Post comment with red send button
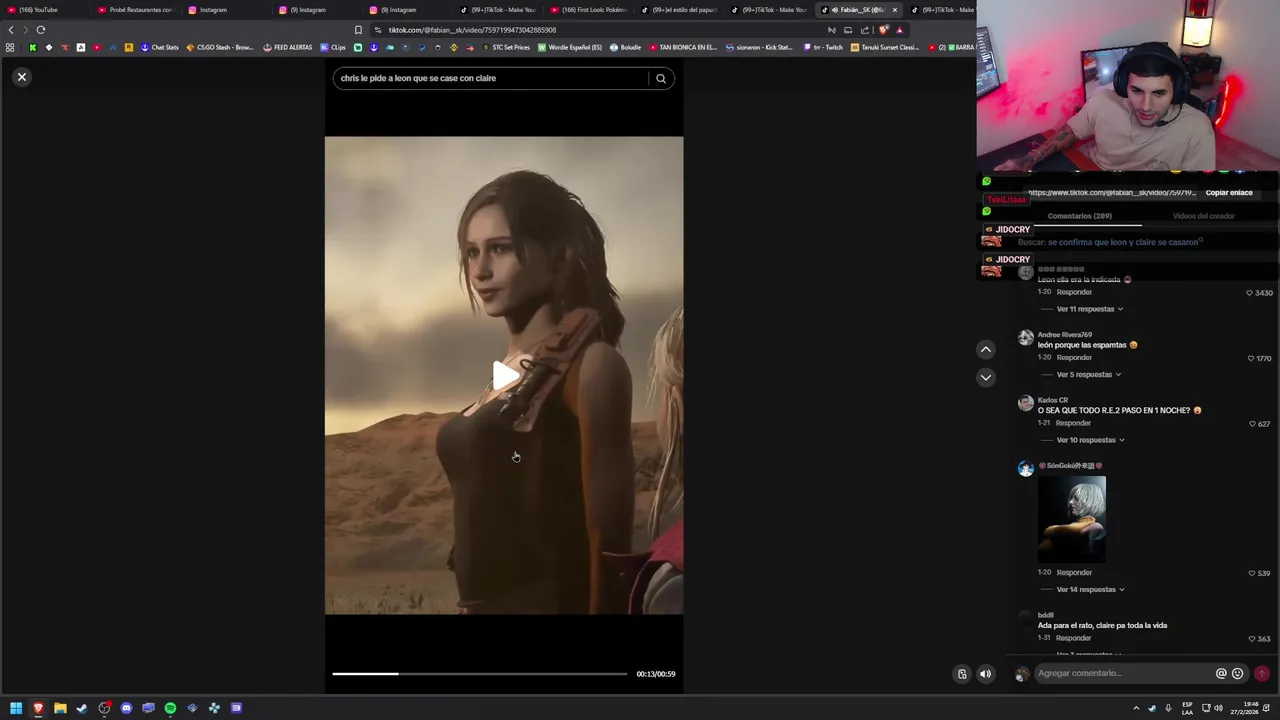 click(1262, 674)
